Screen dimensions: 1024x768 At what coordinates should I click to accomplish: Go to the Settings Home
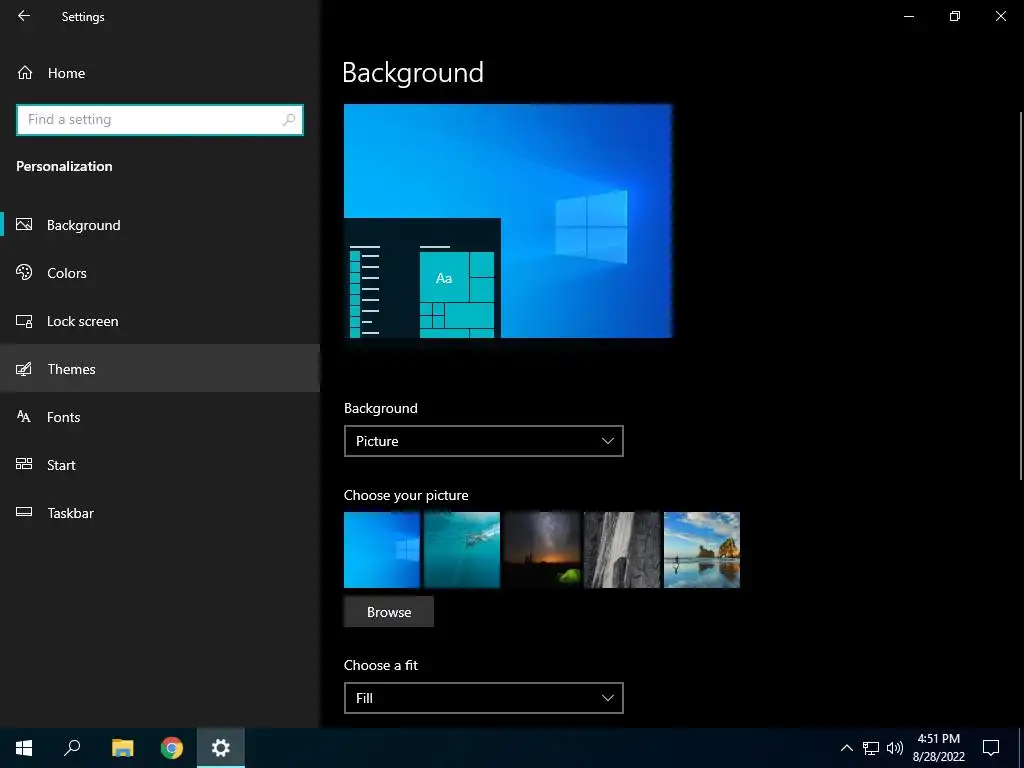tap(160, 72)
